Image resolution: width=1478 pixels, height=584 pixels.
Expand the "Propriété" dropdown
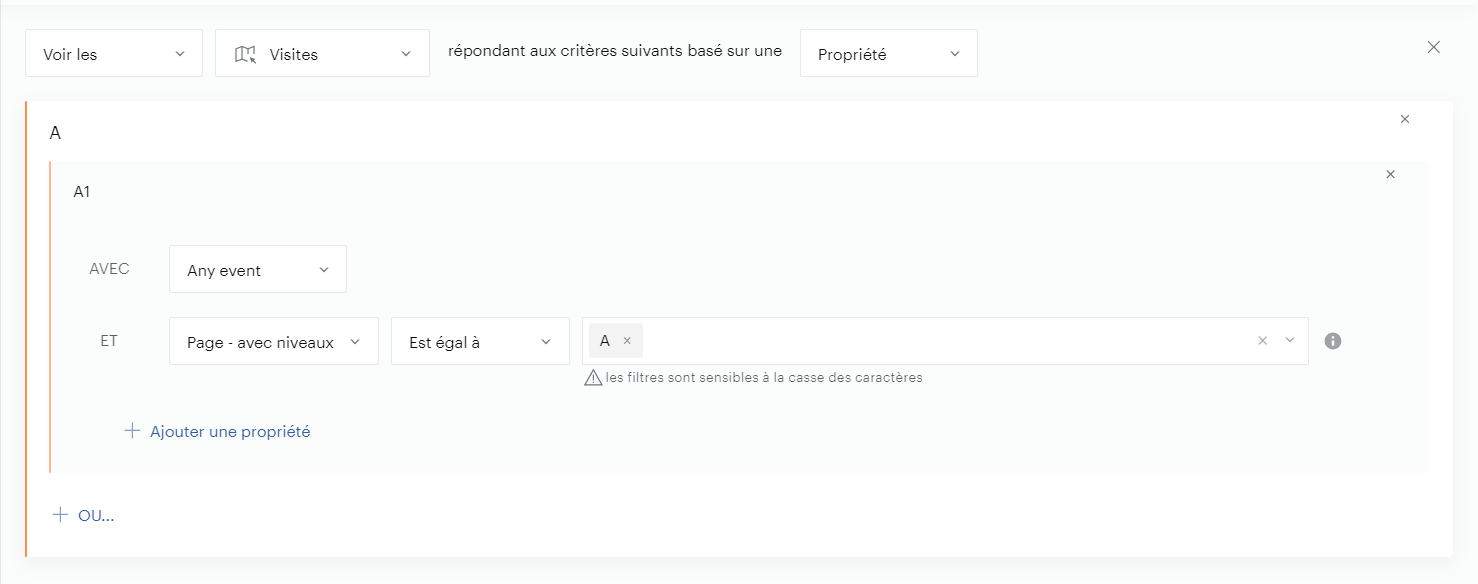(x=888, y=54)
